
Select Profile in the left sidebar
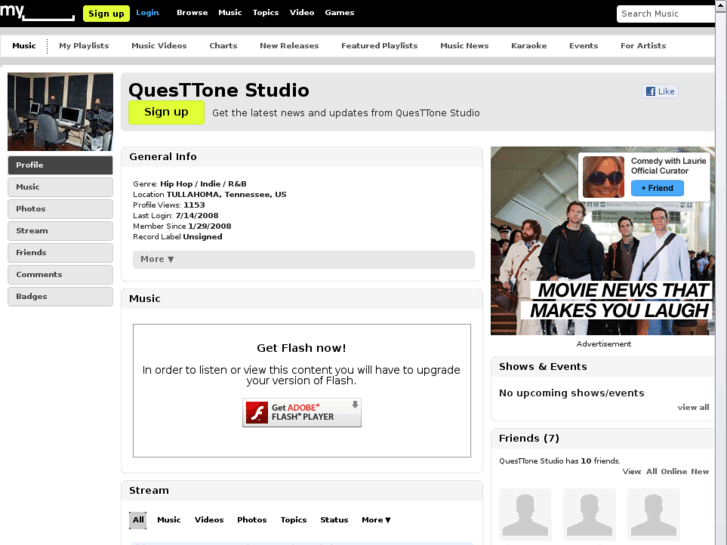click(x=60, y=165)
